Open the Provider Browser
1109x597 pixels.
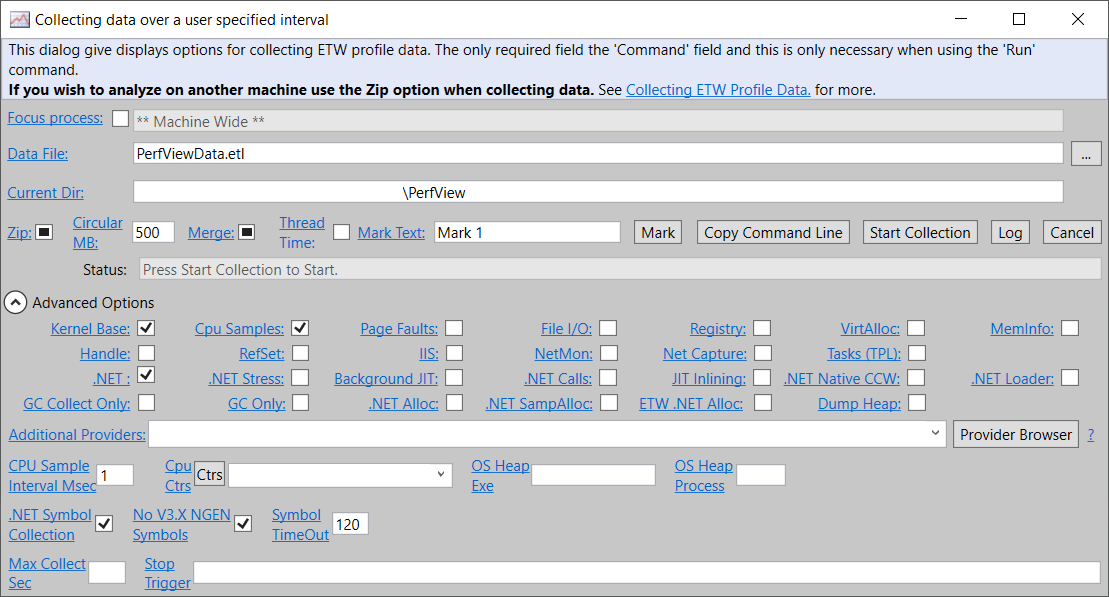1016,434
